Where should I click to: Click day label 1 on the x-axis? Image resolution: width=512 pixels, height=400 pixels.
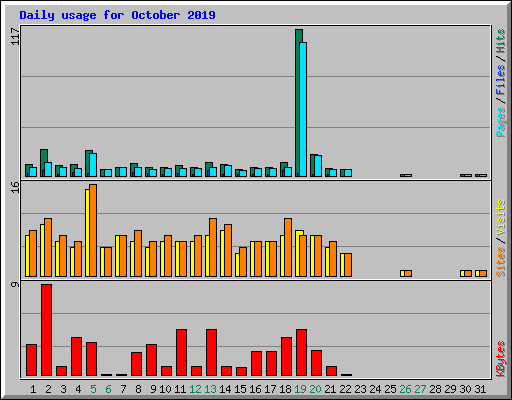point(33,389)
